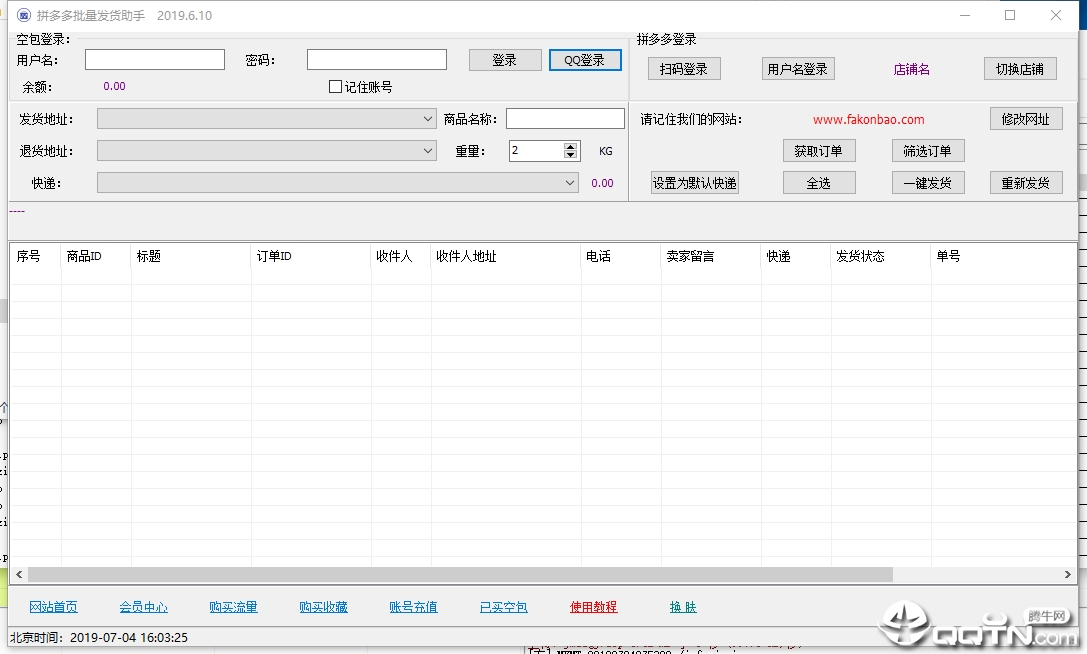The image size is (1087, 654).
Task: Click the 一键发货 button
Action: click(x=928, y=182)
